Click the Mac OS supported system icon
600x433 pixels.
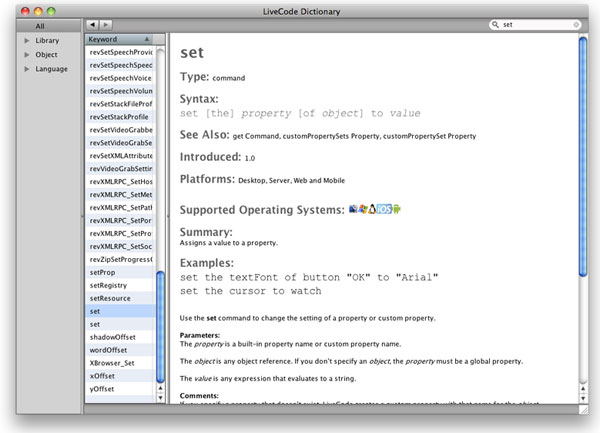click(353, 209)
